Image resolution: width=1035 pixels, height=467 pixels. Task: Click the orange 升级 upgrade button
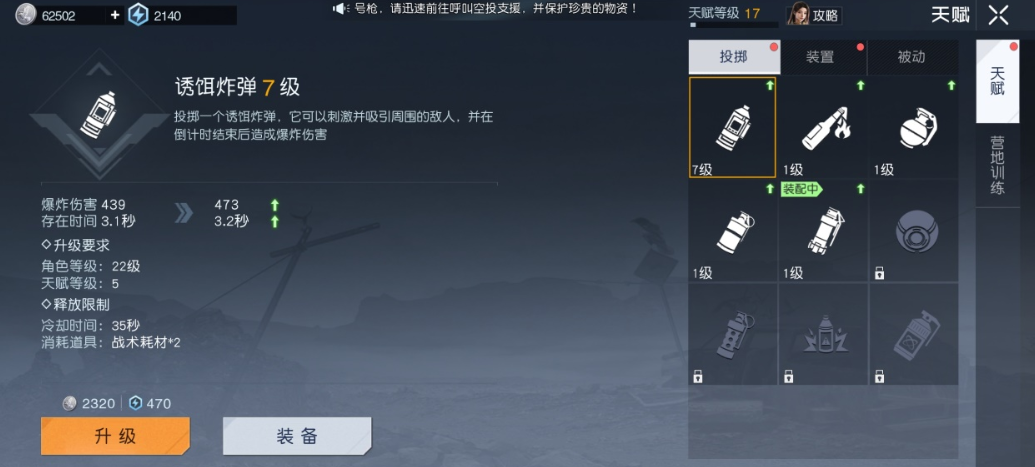pos(116,436)
